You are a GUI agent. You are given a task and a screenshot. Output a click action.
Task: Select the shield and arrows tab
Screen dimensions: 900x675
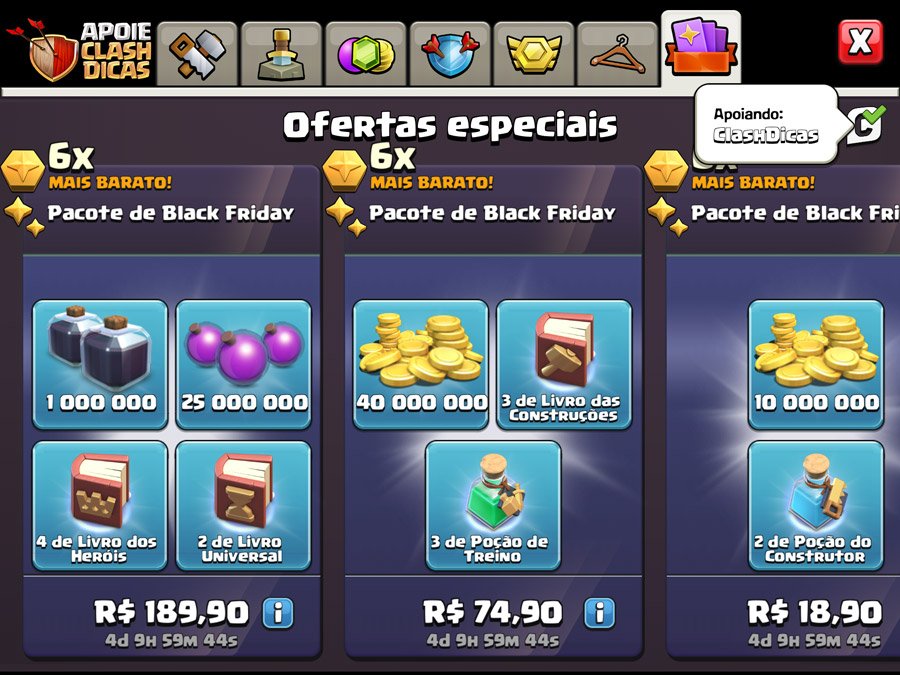pyautogui.click(x=450, y=55)
